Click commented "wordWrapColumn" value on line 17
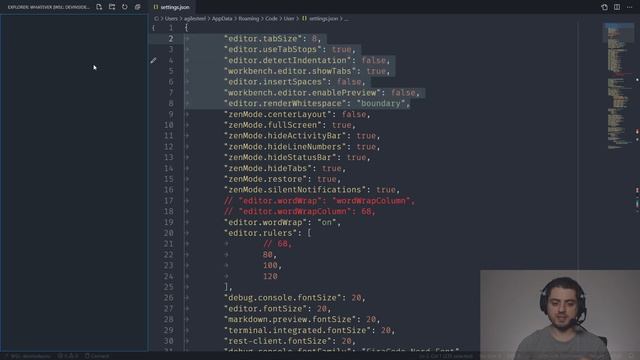 (371, 201)
